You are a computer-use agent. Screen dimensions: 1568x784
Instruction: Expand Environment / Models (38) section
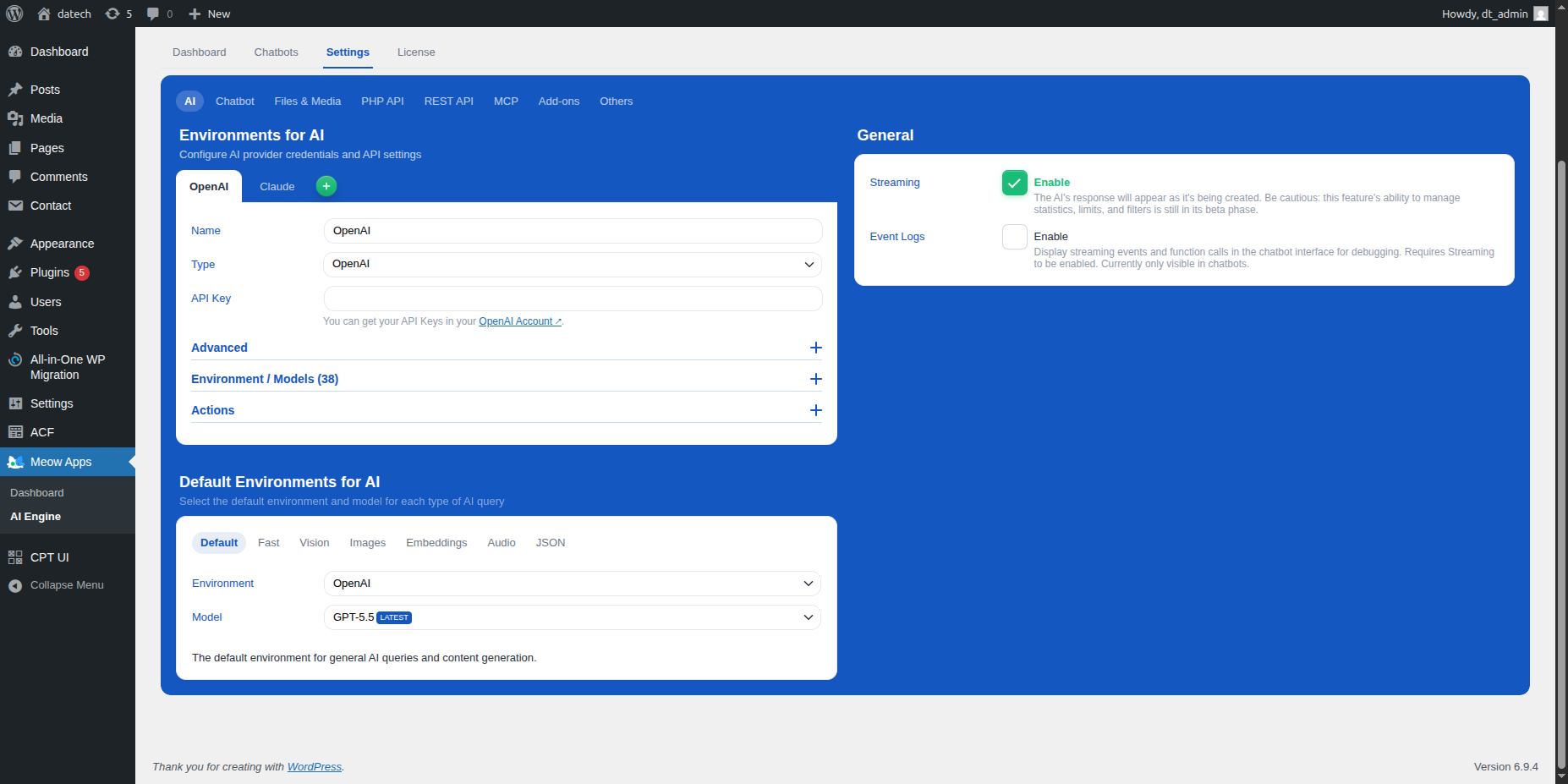click(507, 379)
